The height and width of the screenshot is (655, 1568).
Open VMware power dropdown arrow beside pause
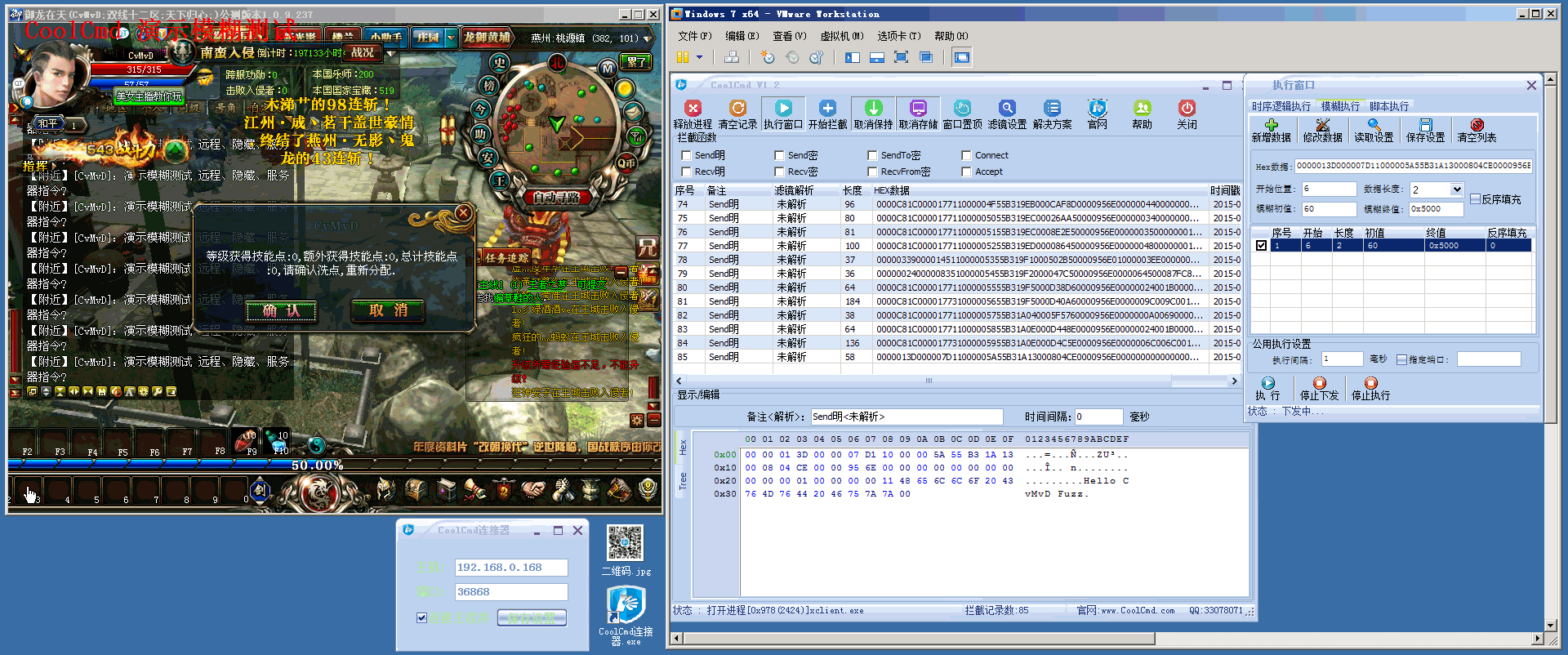pos(699,57)
